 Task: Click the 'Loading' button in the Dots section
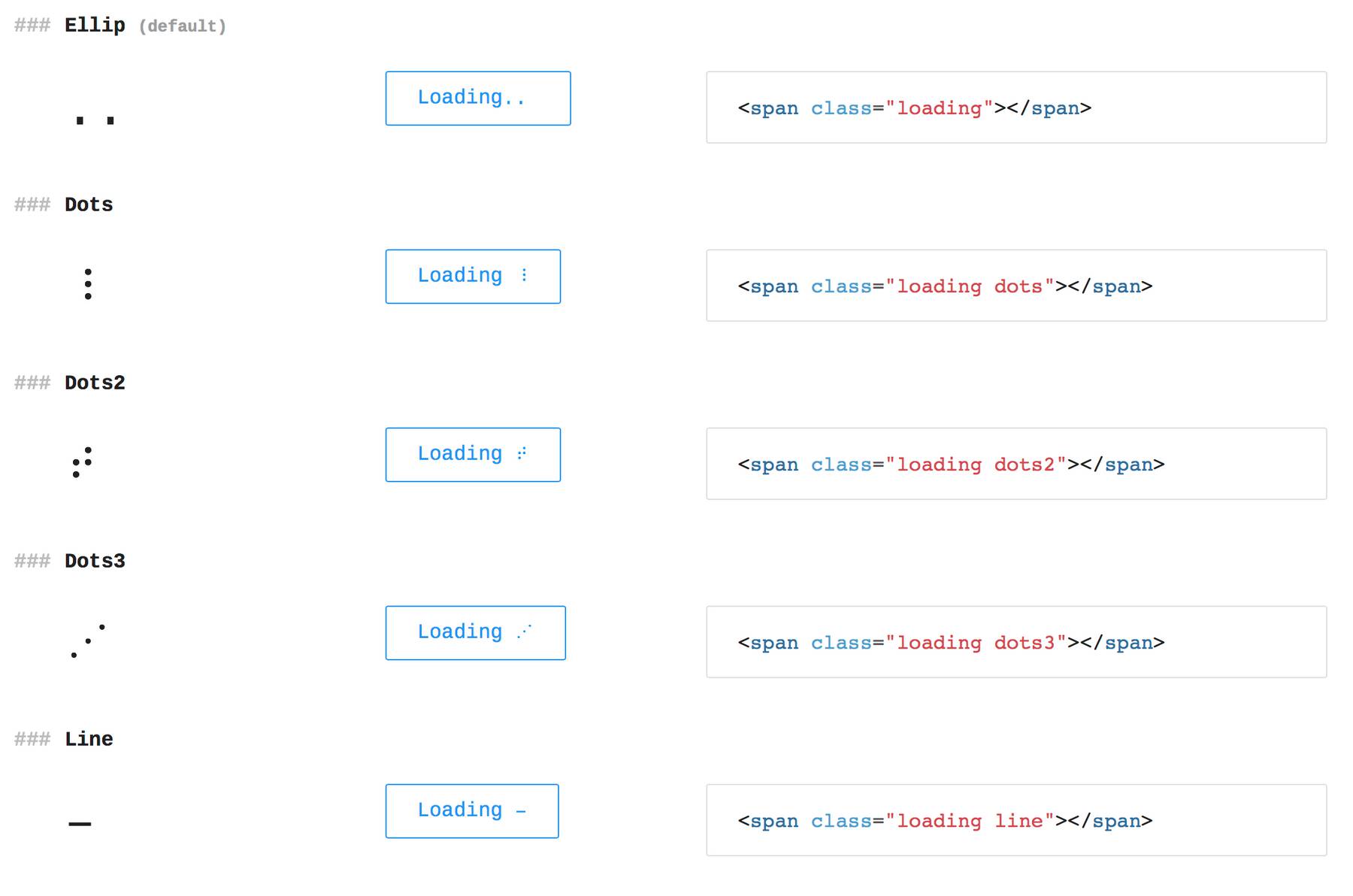pyautogui.click(x=472, y=276)
